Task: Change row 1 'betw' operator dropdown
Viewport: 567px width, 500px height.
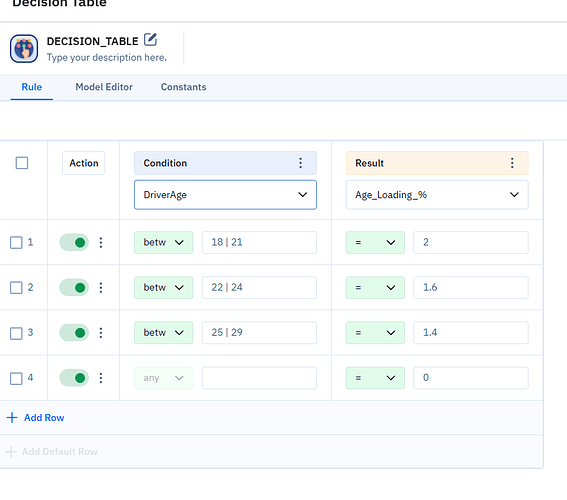Action: pos(163,242)
